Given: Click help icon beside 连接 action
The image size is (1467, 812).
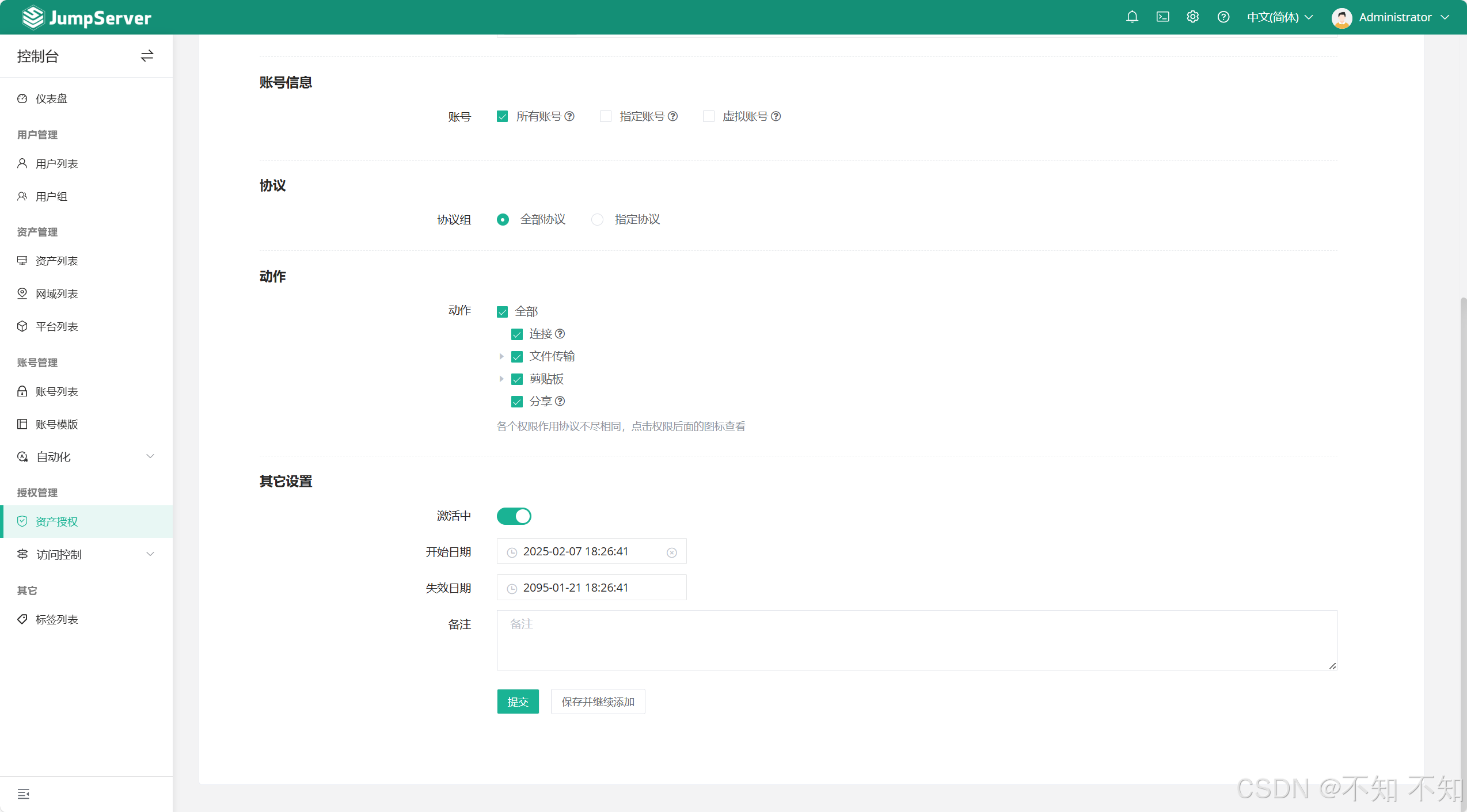Looking at the screenshot, I should pyautogui.click(x=560, y=334).
